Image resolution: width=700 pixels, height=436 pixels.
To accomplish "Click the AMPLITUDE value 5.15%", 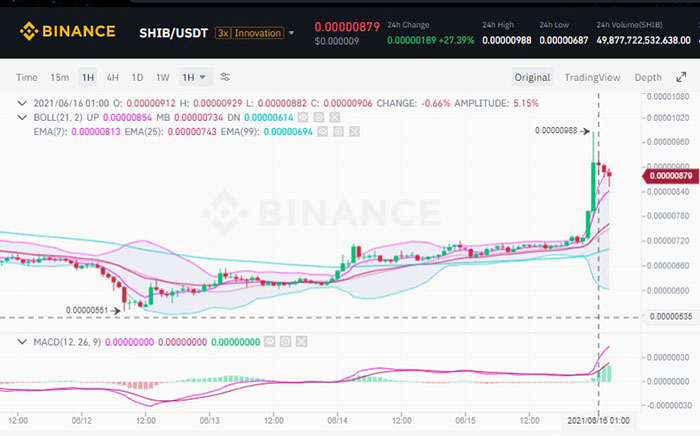I will (526, 104).
